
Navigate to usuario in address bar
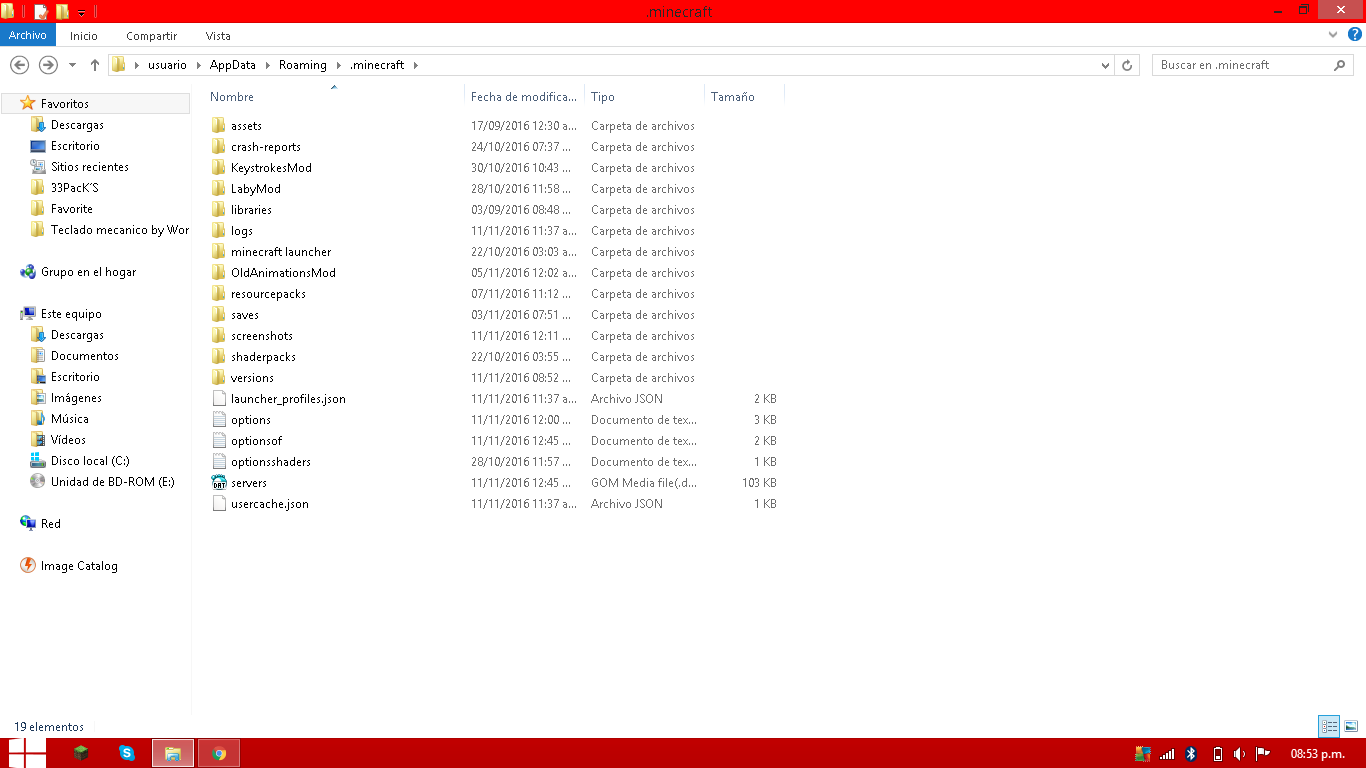tap(167, 65)
